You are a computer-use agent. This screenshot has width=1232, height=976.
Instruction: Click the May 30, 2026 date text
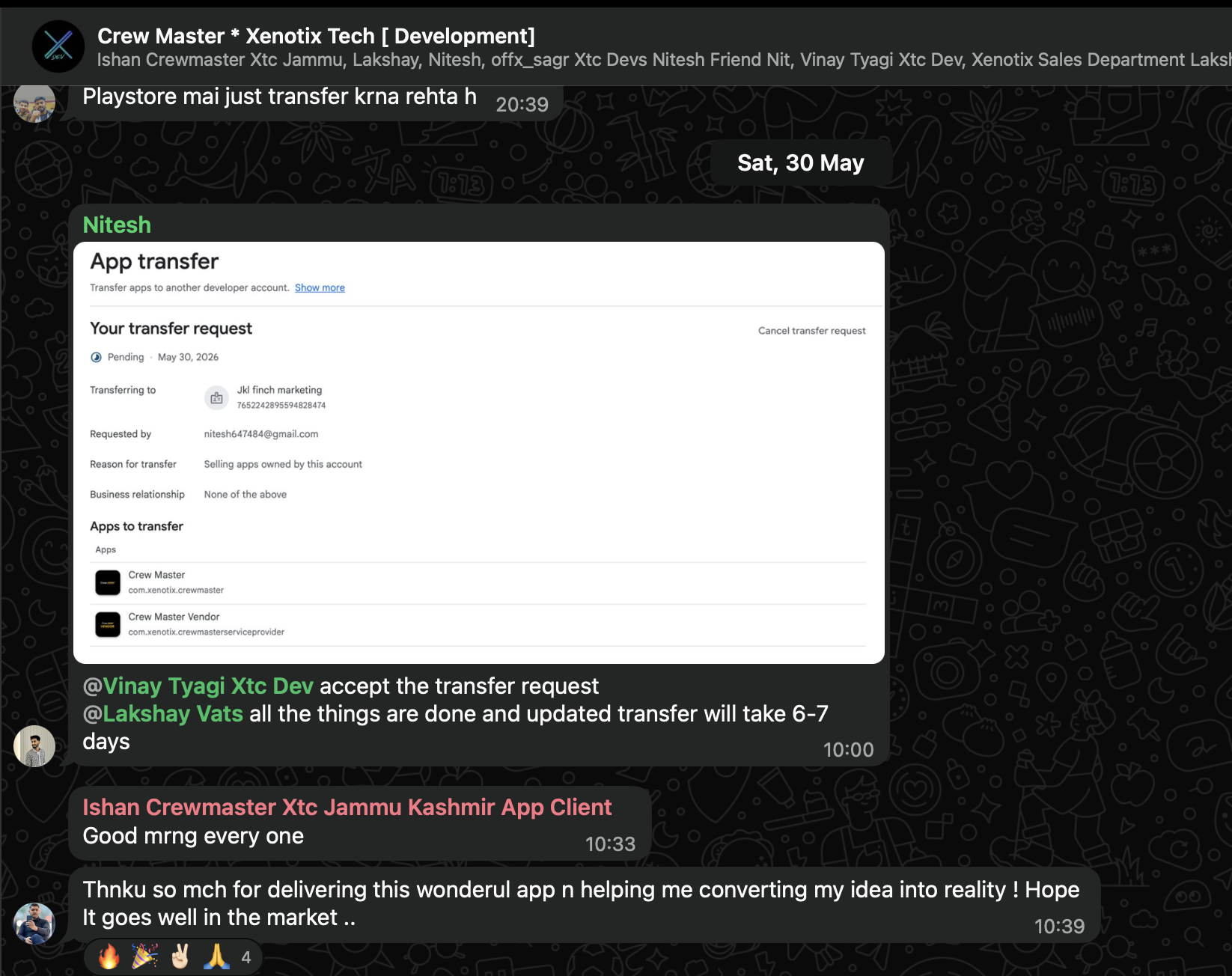click(188, 357)
